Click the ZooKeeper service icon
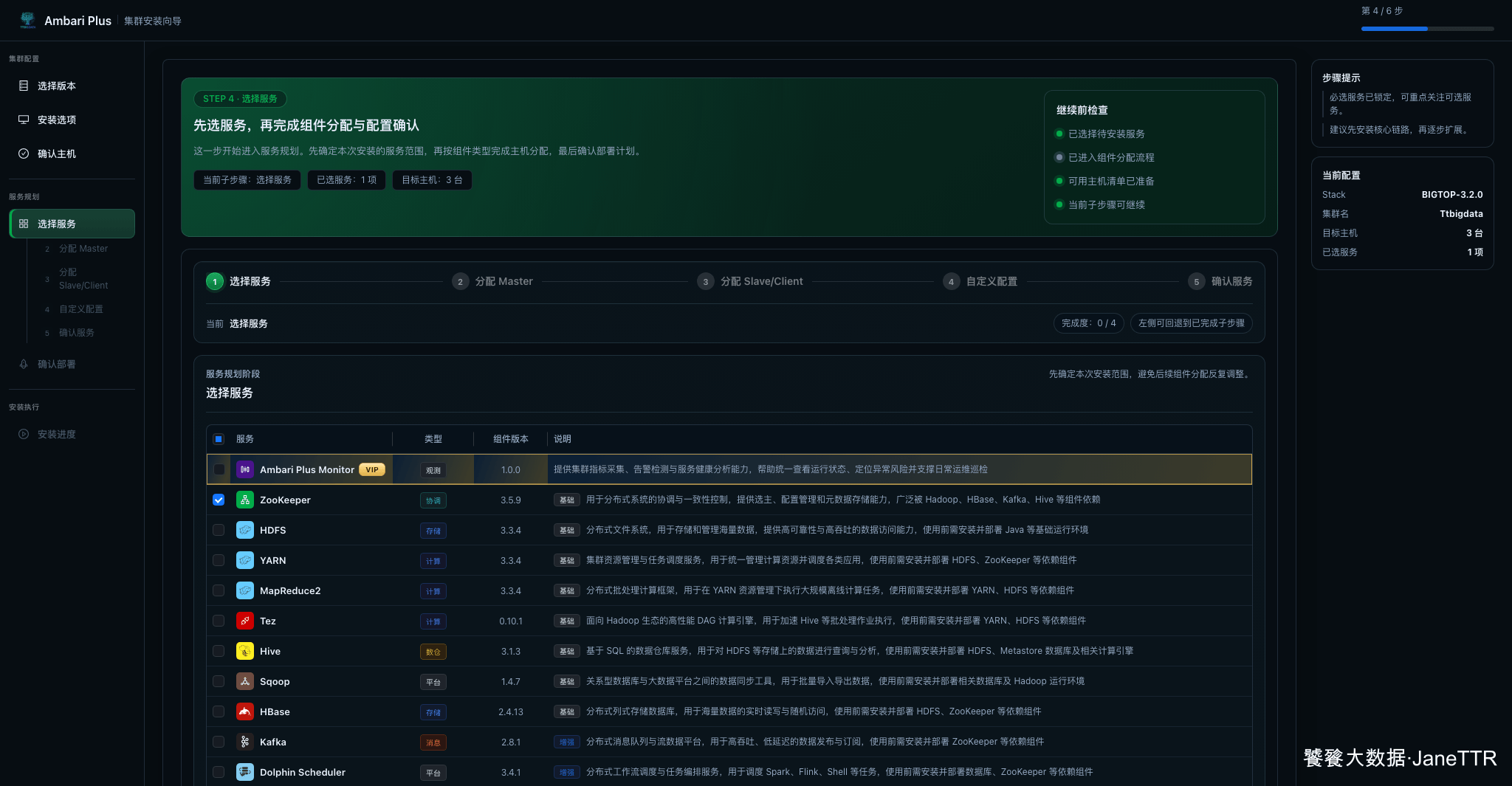The image size is (1512, 786). click(245, 500)
